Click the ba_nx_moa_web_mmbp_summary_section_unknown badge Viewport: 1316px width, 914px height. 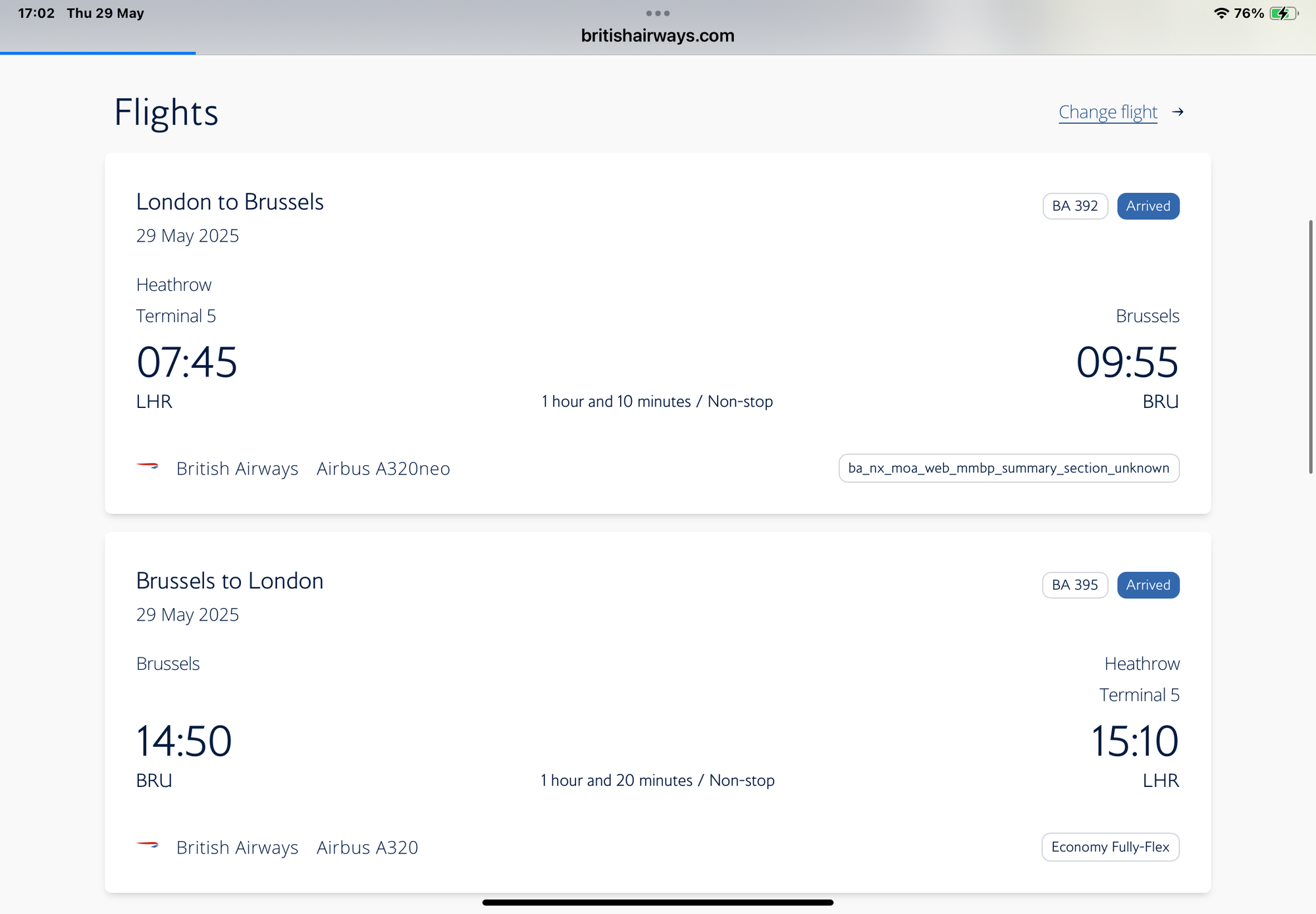click(x=1009, y=468)
